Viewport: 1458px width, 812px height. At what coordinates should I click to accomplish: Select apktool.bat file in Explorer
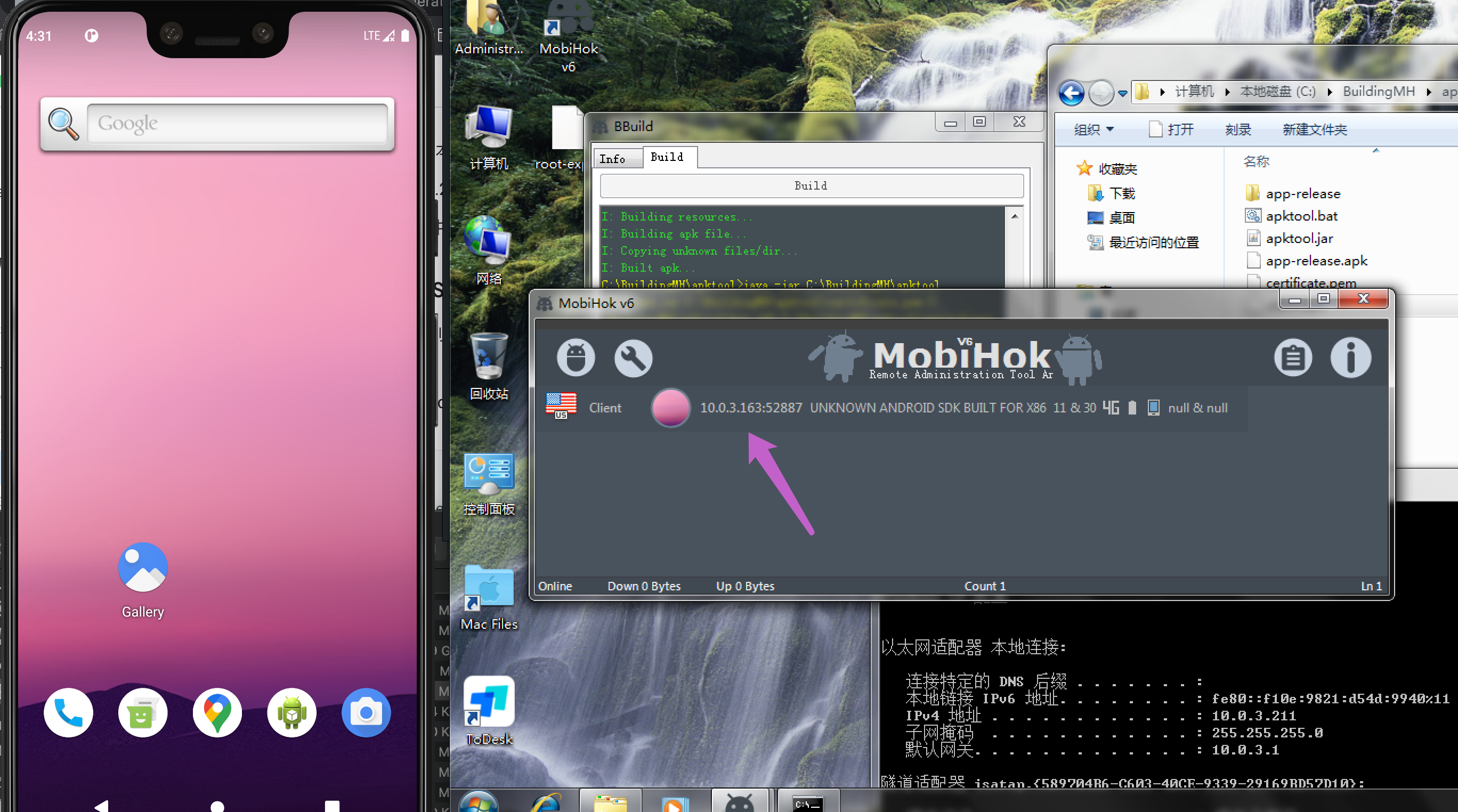pos(1291,216)
